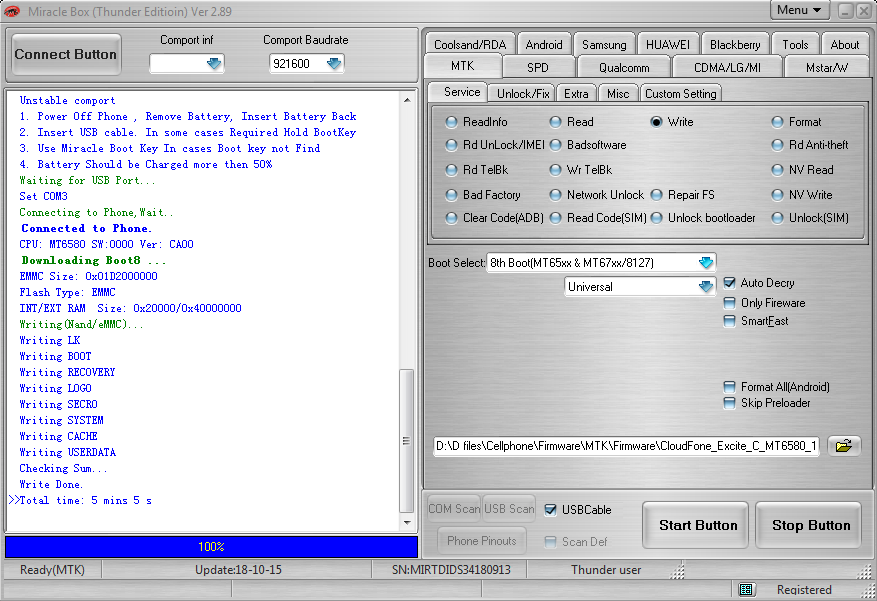Select the Wr TelBk radio option
877x601 pixels.
point(555,170)
